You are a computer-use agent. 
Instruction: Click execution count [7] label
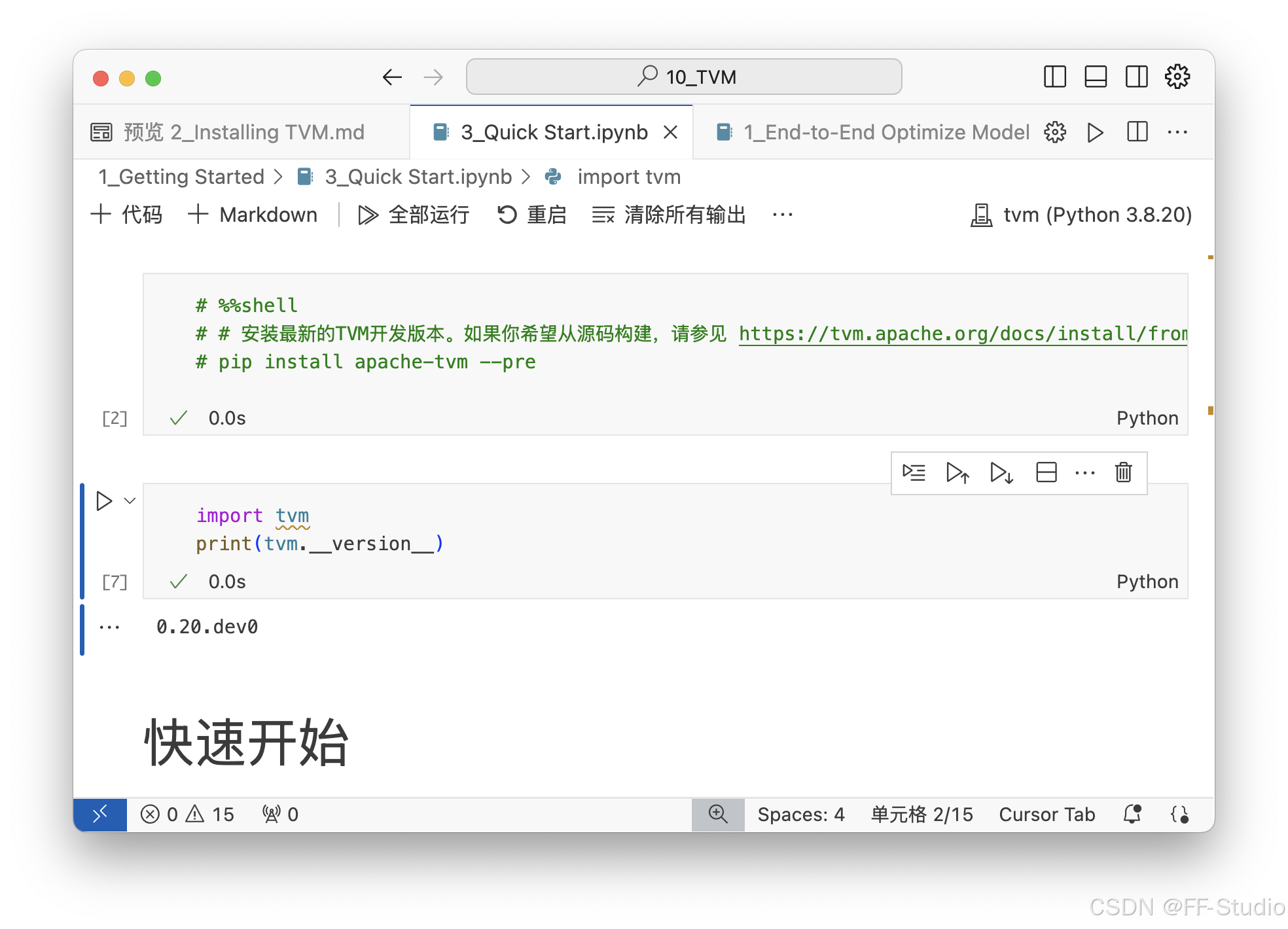pos(115,582)
